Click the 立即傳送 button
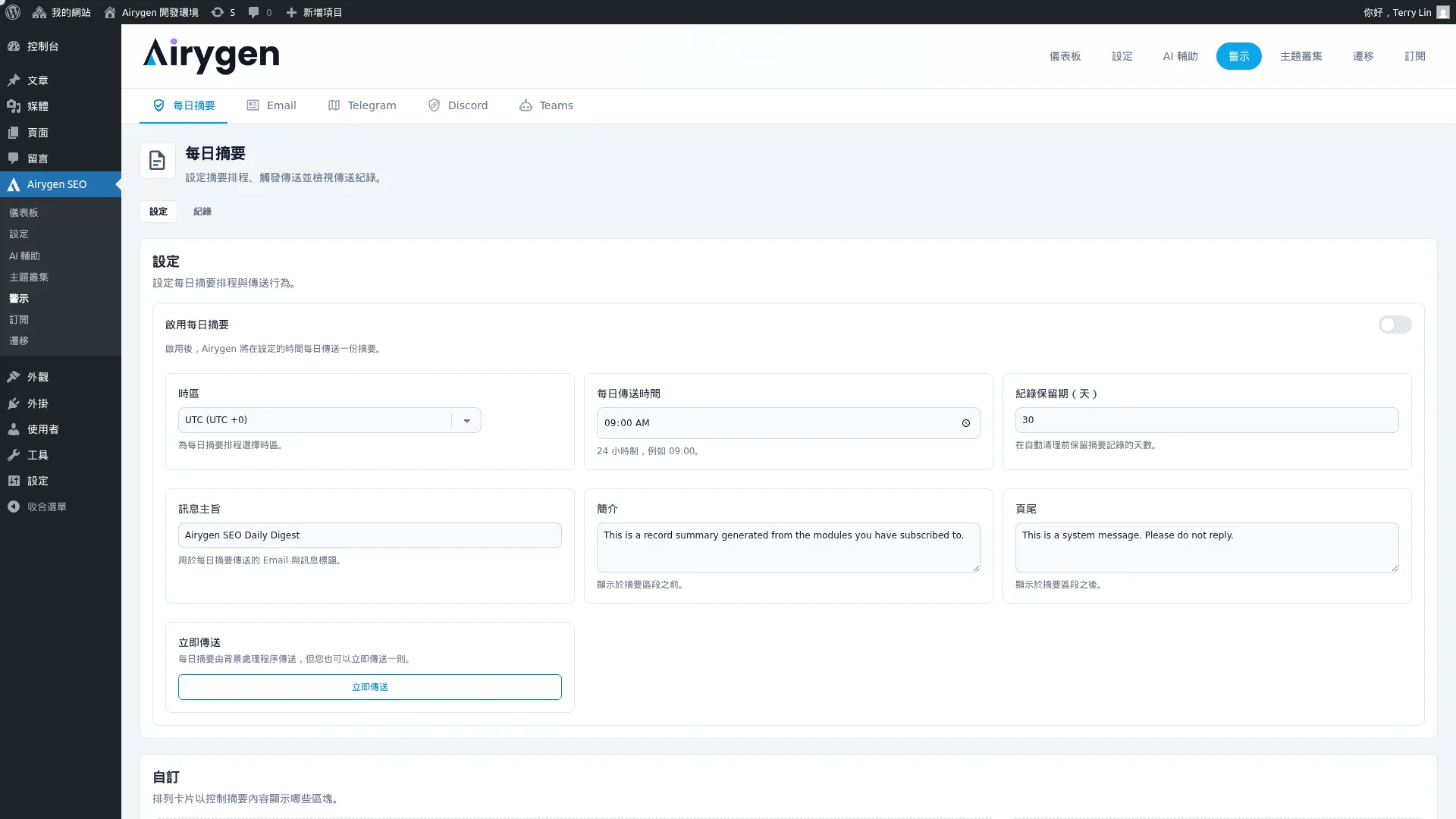1456x819 pixels. (x=369, y=686)
